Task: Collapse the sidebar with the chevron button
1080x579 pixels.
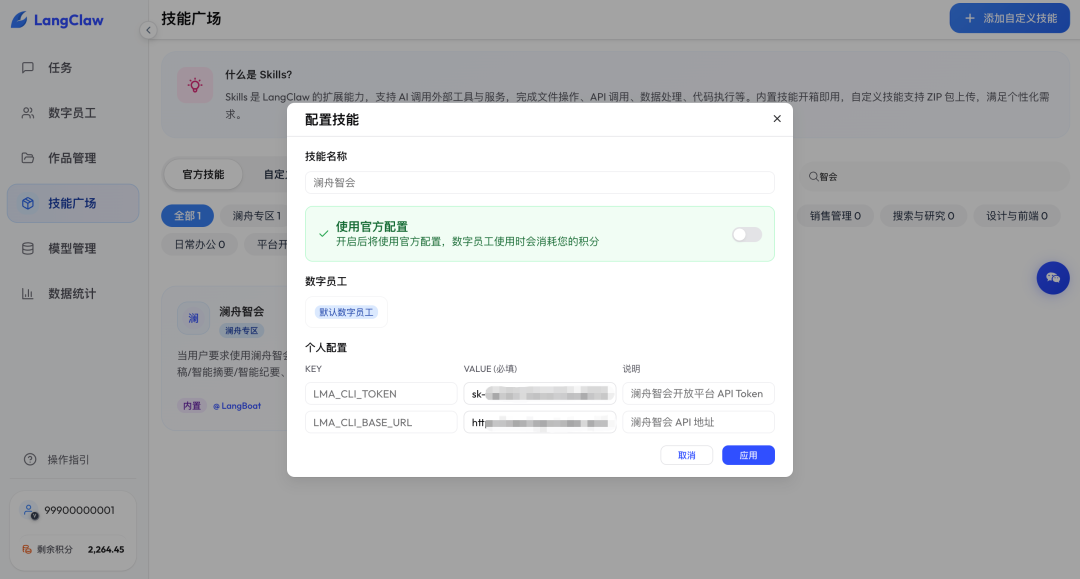Action: (x=148, y=30)
